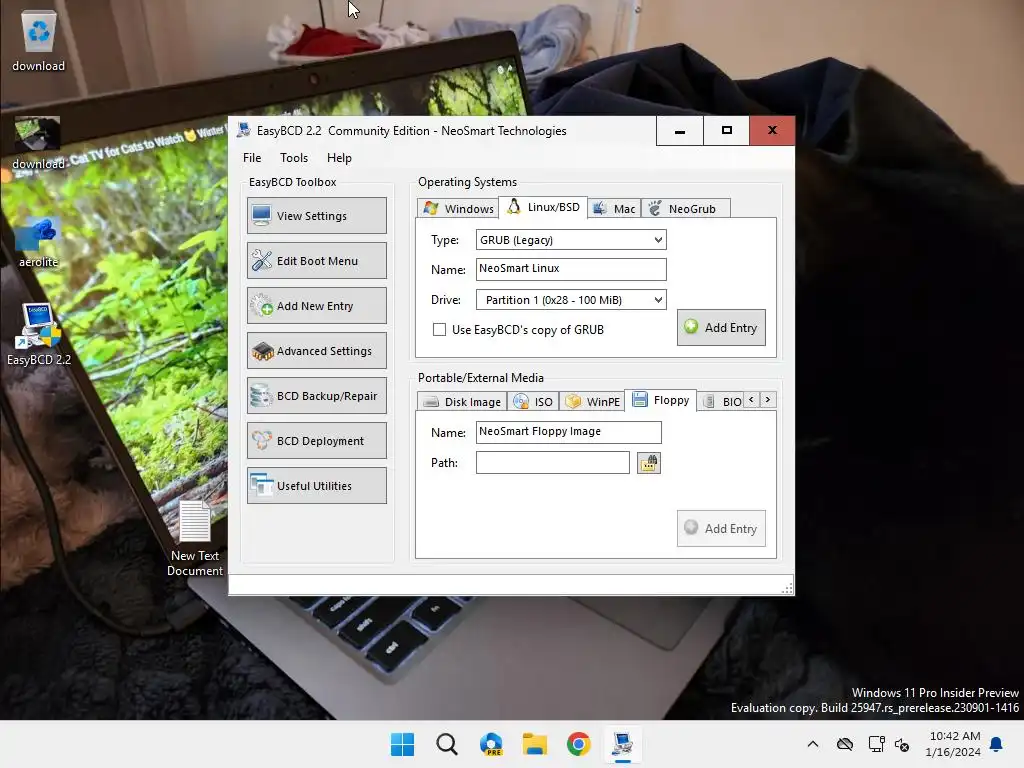This screenshot has height=768, width=1024.
Task: Click the OneDrive cloud tray icon
Action: [x=844, y=744]
